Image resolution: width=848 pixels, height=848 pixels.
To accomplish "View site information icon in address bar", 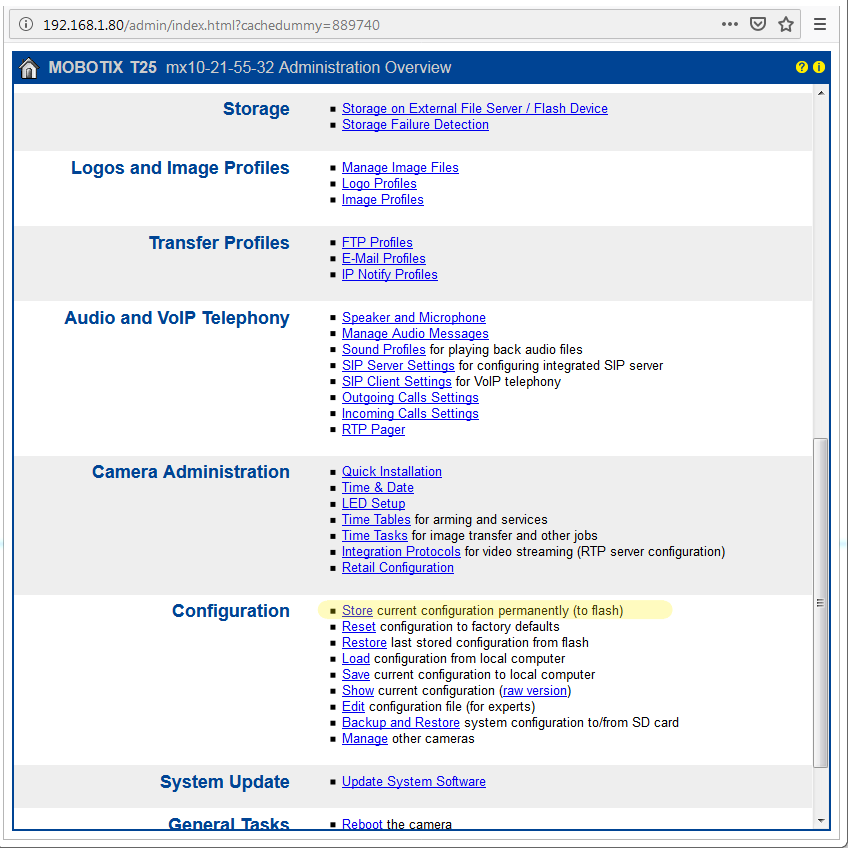I will [x=26, y=24].
